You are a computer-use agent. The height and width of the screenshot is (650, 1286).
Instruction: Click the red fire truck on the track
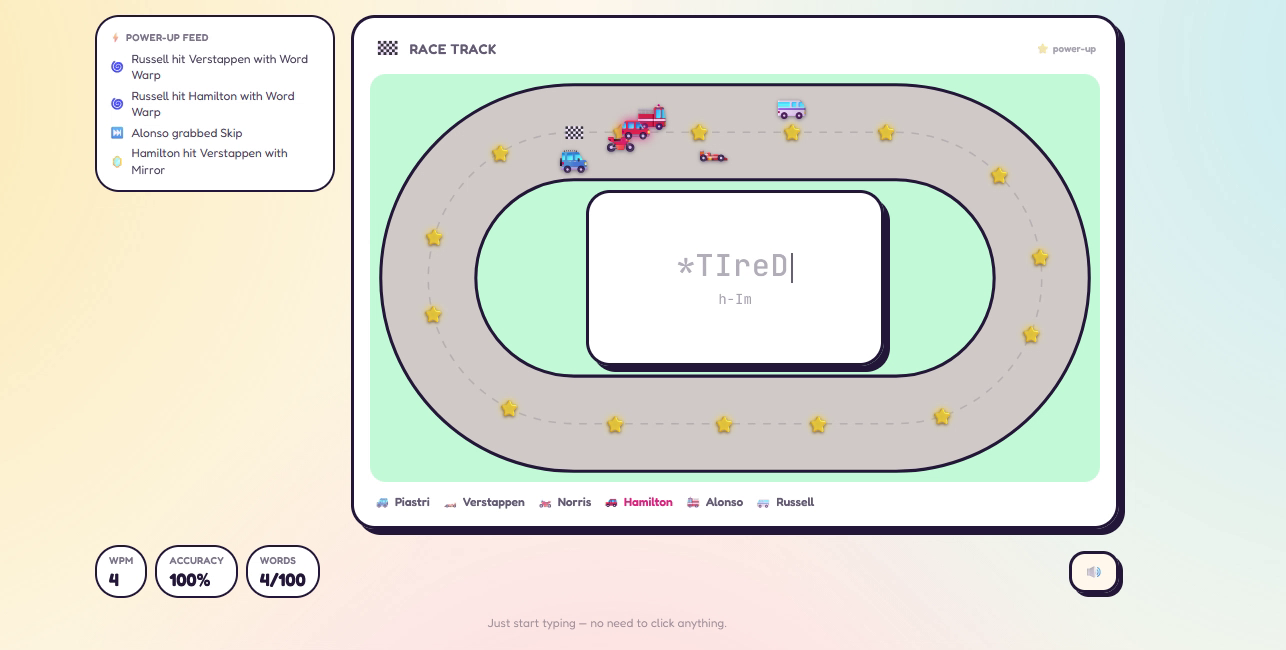[x=652, y=116]
